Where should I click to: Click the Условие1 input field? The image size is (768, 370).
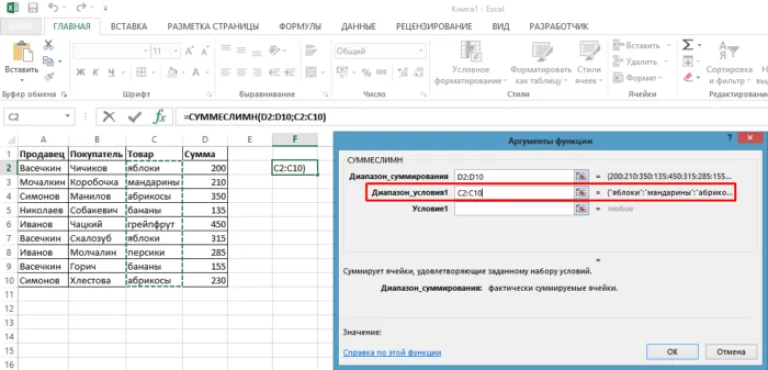point(514,208)
